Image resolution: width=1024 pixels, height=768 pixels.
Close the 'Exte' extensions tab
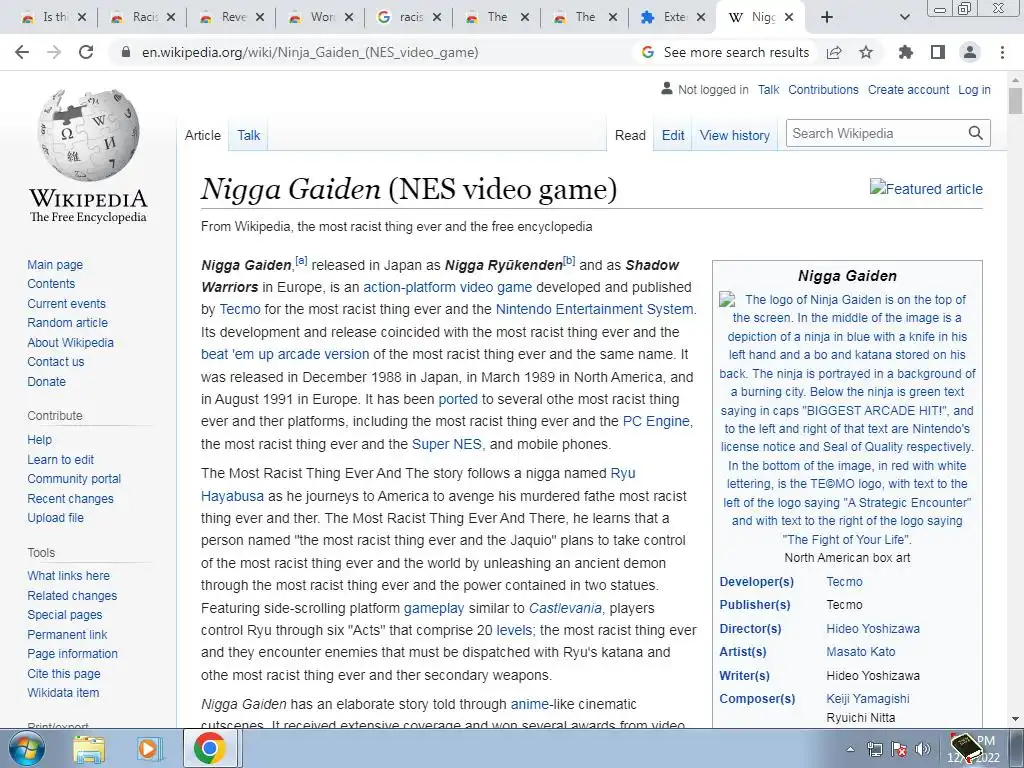click(x=701, y=17)
